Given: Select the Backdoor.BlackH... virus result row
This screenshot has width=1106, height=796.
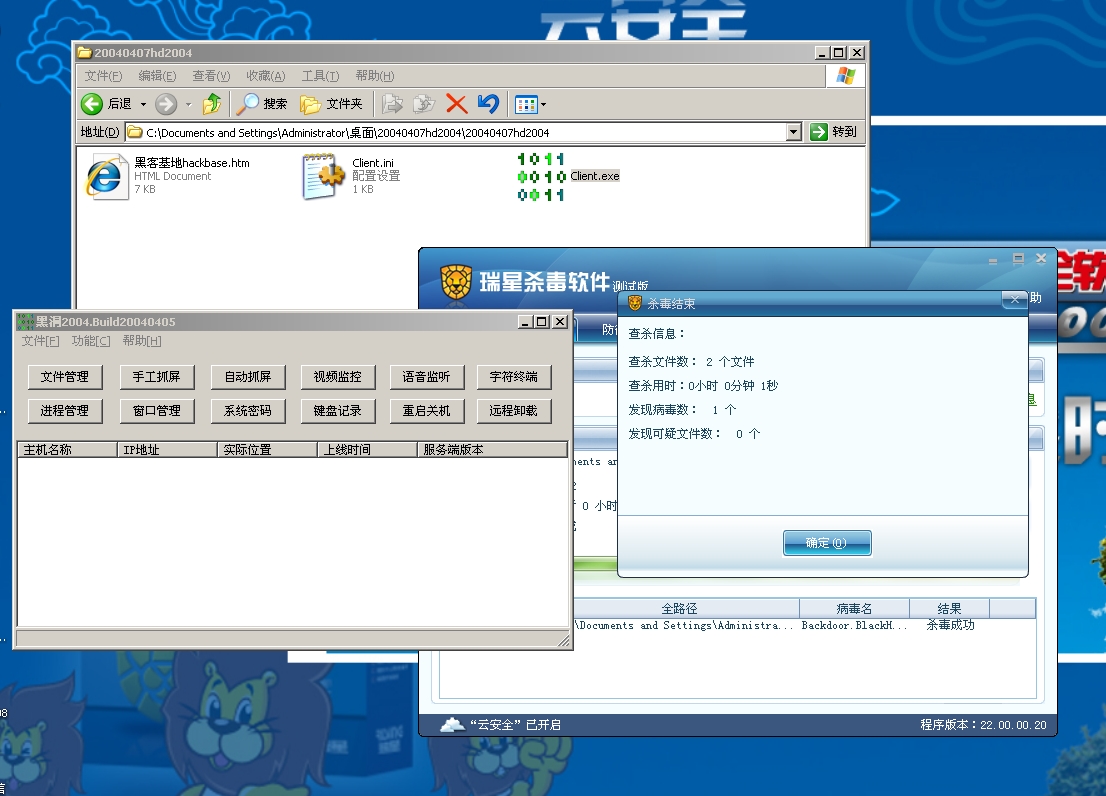Looking at the screenshot, I should click(805, 625).
